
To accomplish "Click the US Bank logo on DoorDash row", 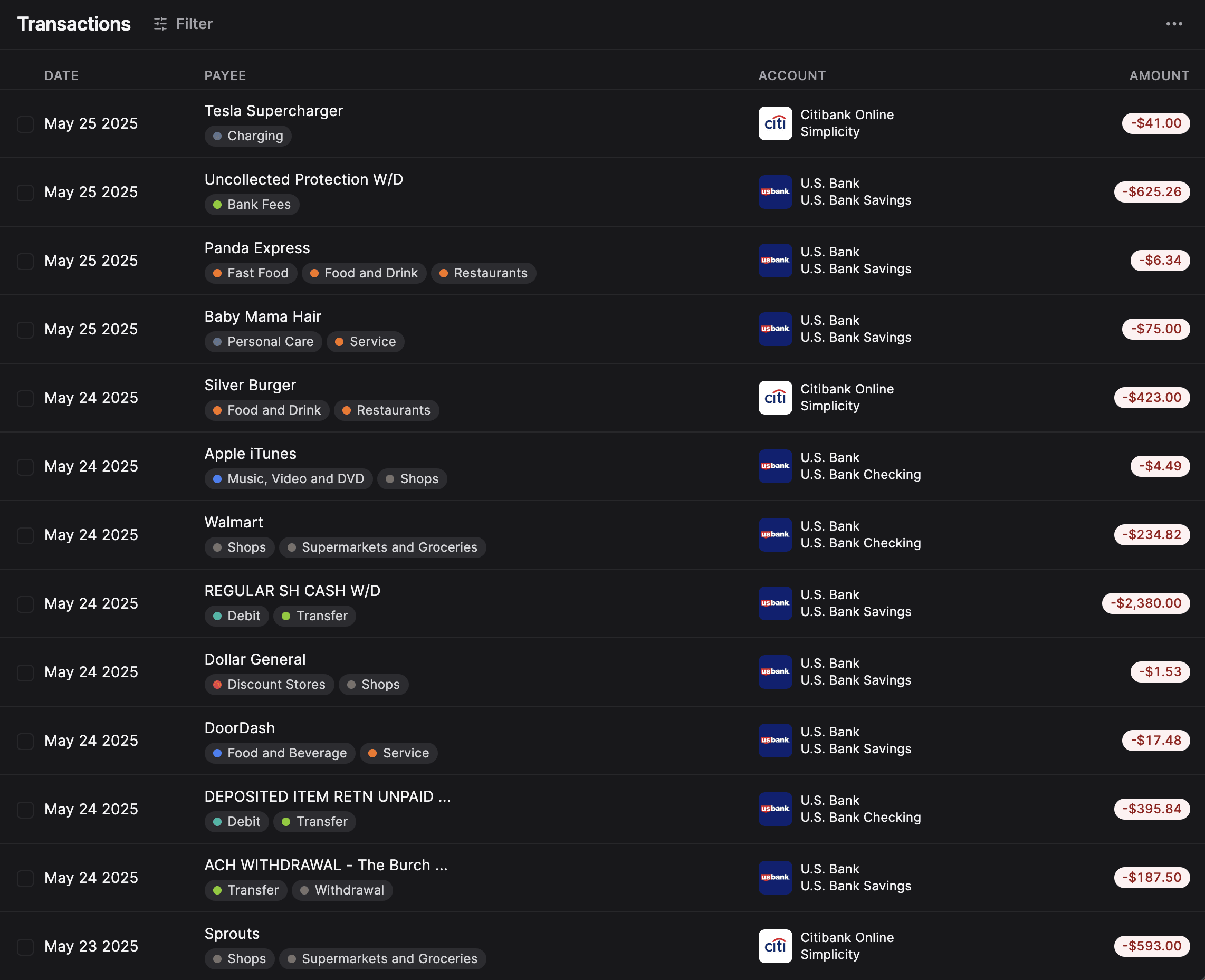I will 774,740.
